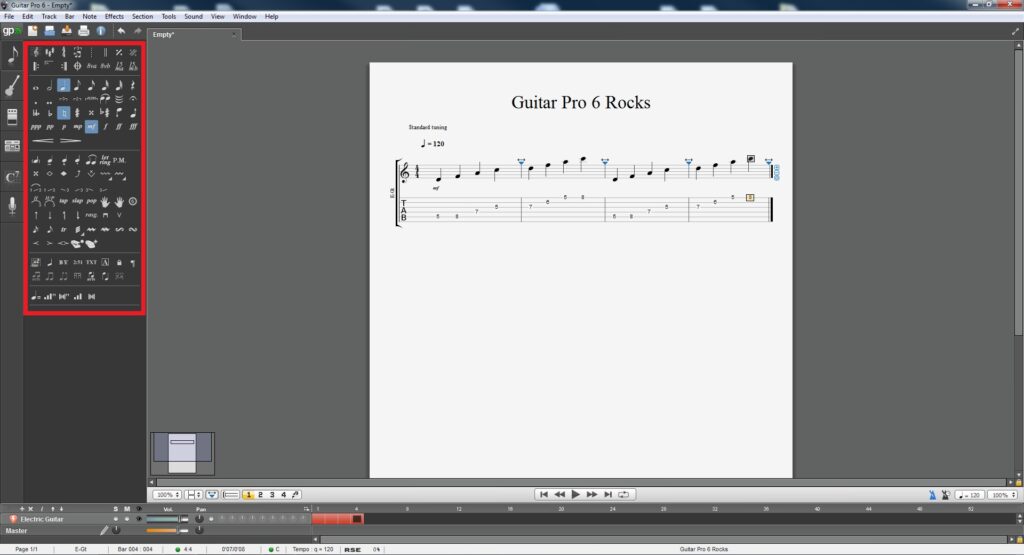Expand the global track view options arrow

point(306,509)
